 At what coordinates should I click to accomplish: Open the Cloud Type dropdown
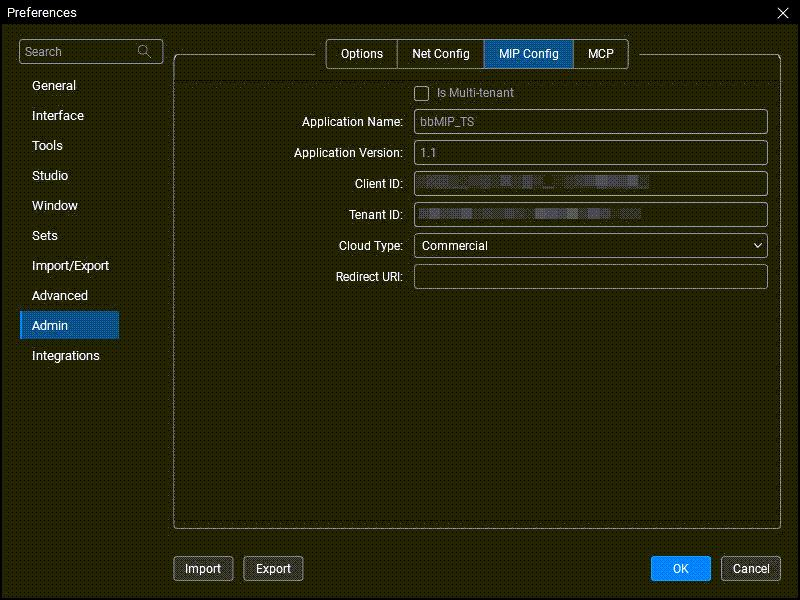(x=590, y=246)
